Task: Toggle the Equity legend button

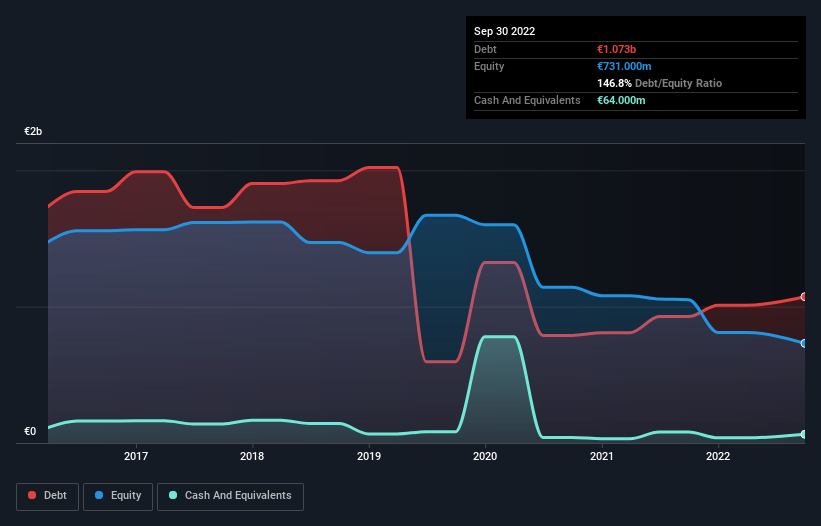Action: point(118,496)
